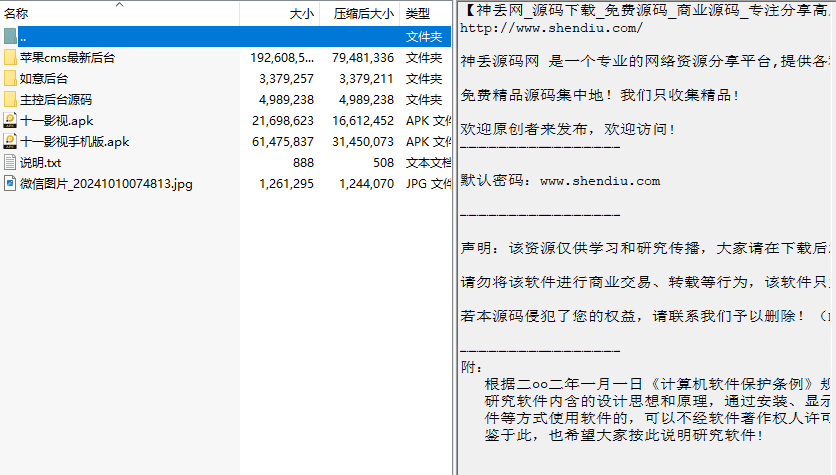This screenshot has height=475, width=836.
Task: Select the 苹果cms最新后台 folder icon
Action: click(x=10, y=58)
